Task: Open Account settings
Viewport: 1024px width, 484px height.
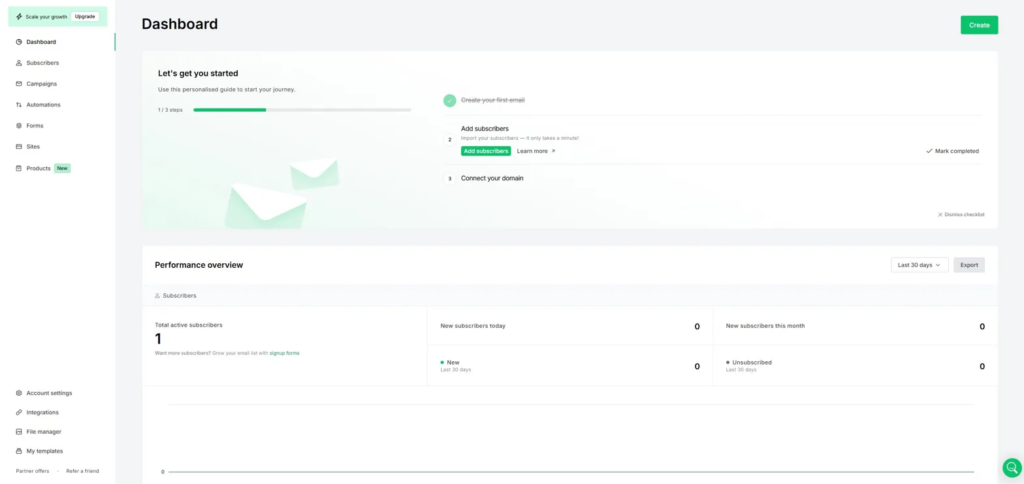Action: coord(49,393)
